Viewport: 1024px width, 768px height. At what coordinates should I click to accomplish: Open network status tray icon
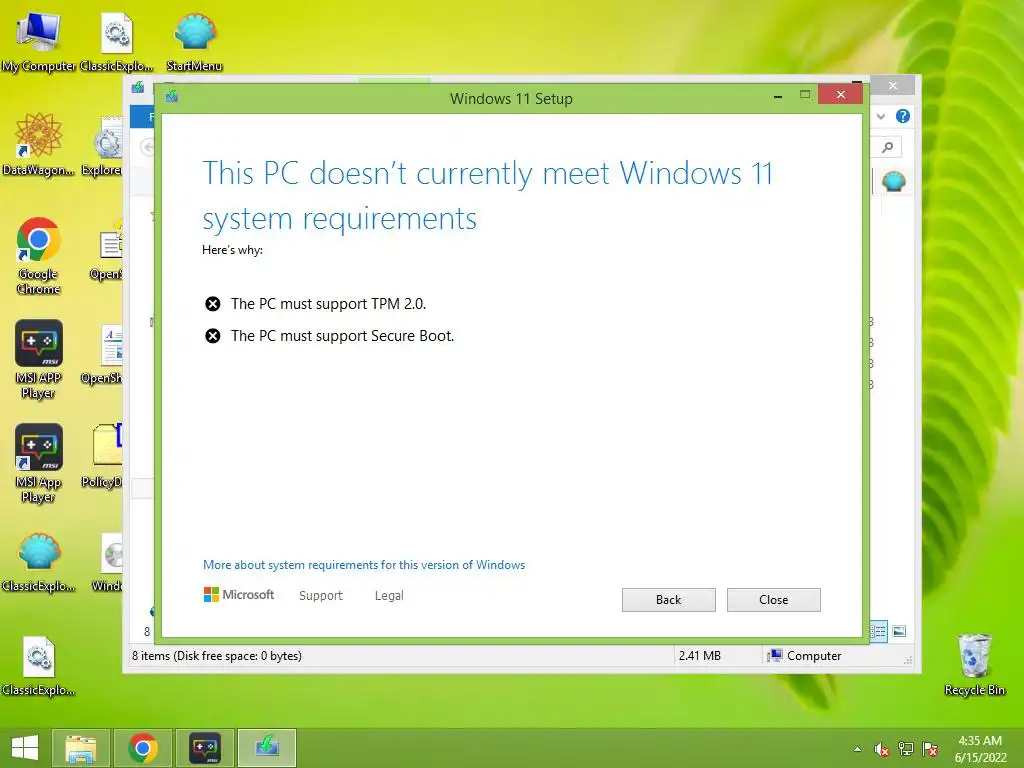point(906,749)
